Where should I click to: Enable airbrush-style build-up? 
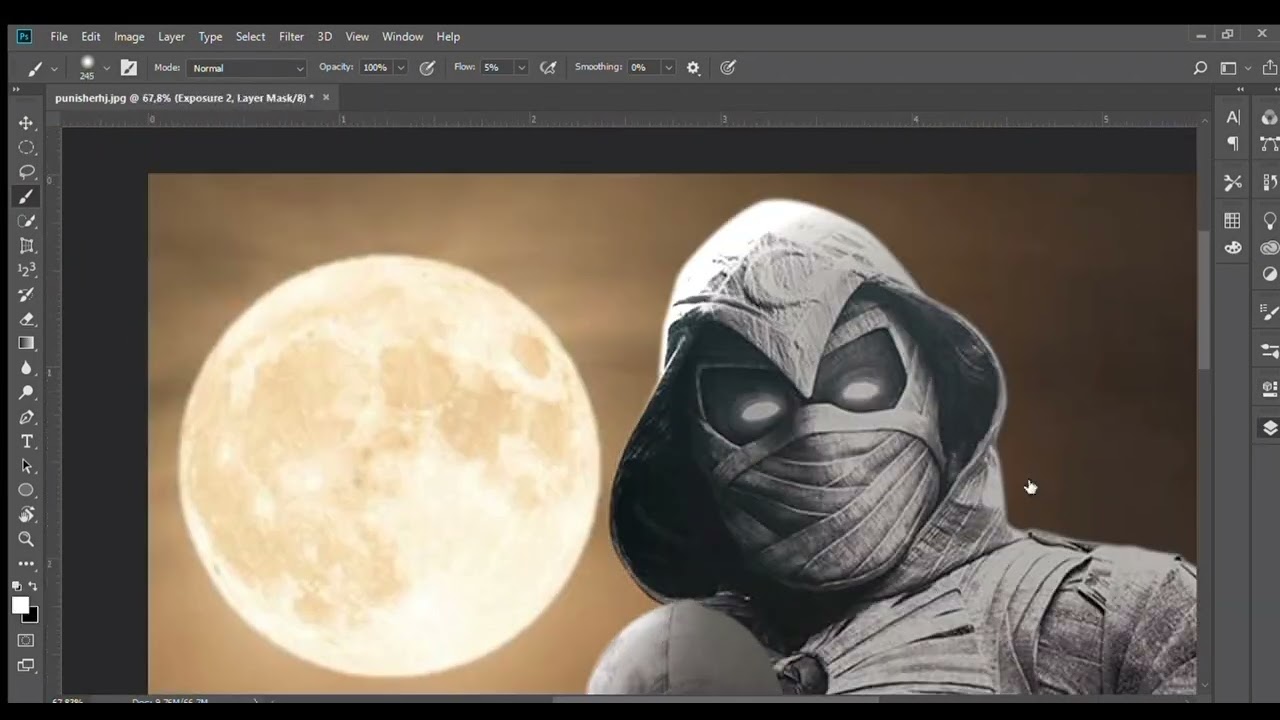[548, 68]
